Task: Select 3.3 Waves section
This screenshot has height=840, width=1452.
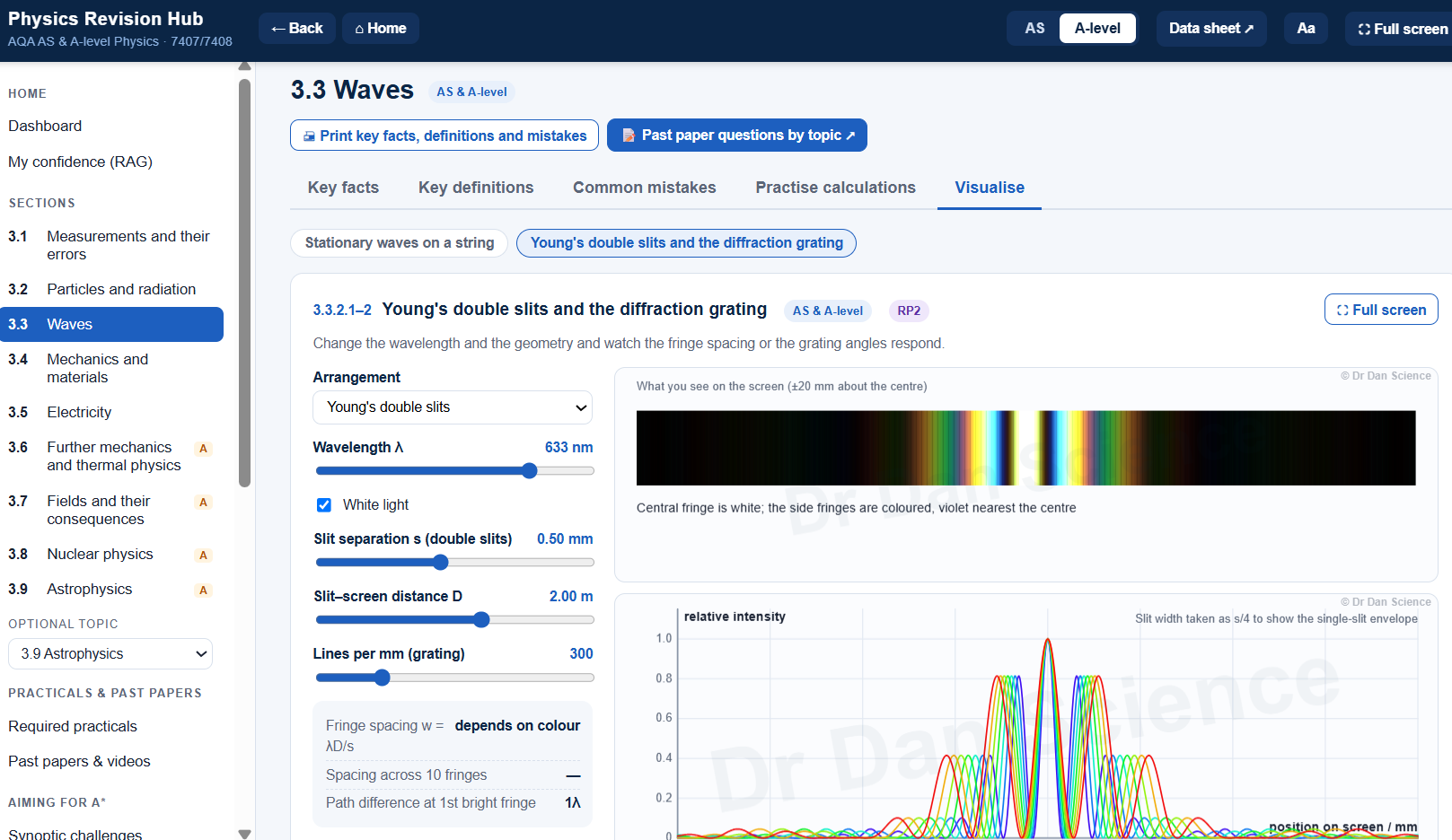Action: click(111, 324)
